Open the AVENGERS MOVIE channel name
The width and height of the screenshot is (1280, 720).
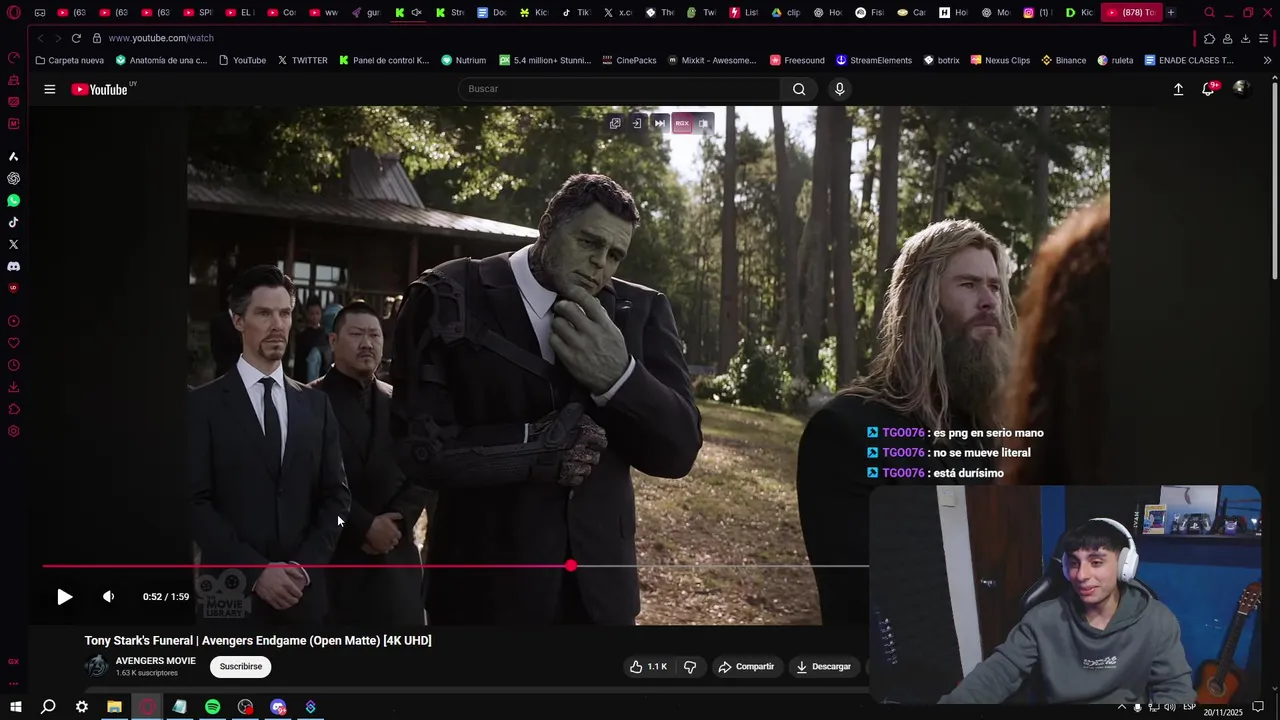[155, 661]
